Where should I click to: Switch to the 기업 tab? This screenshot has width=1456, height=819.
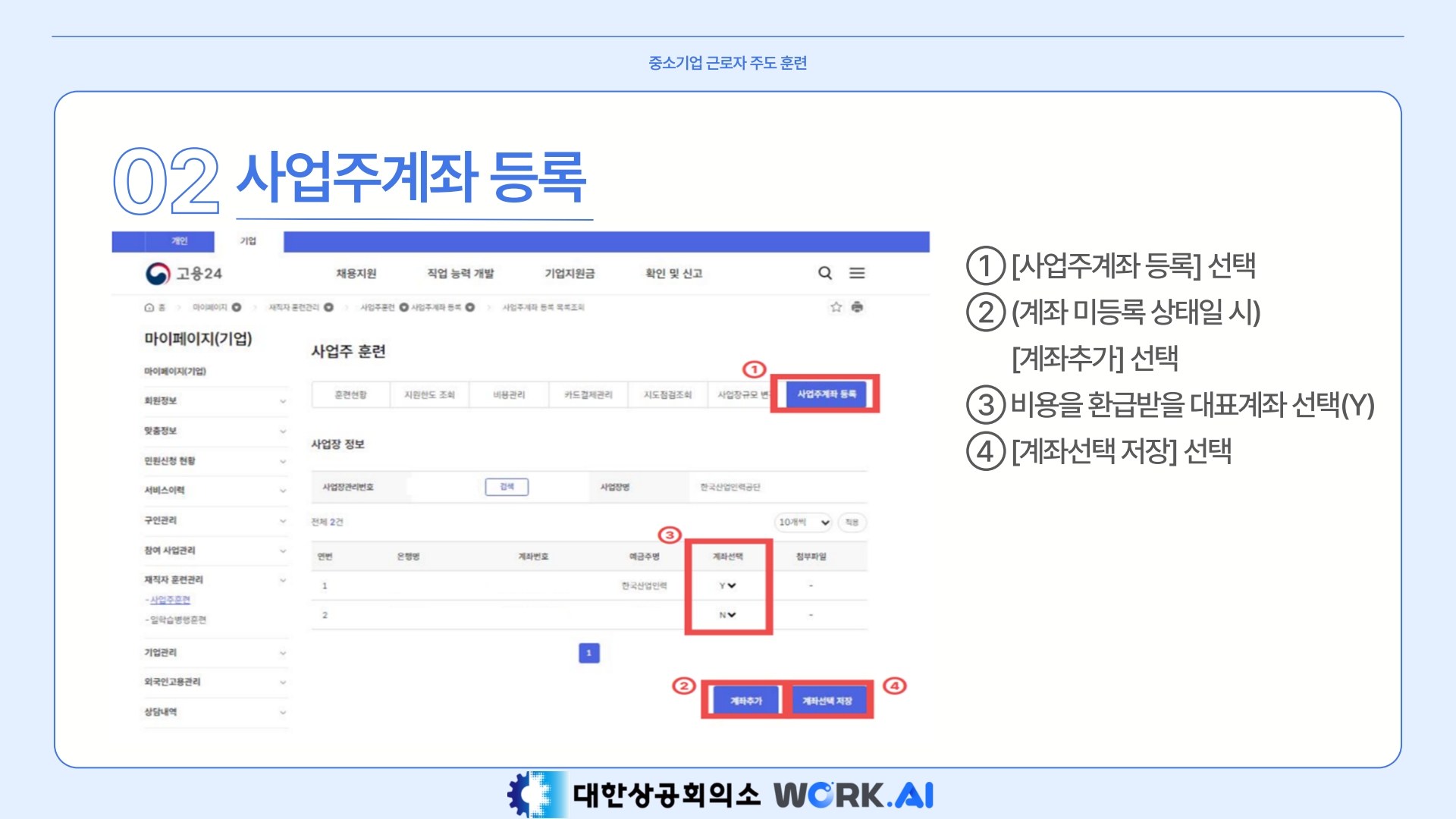248,241
